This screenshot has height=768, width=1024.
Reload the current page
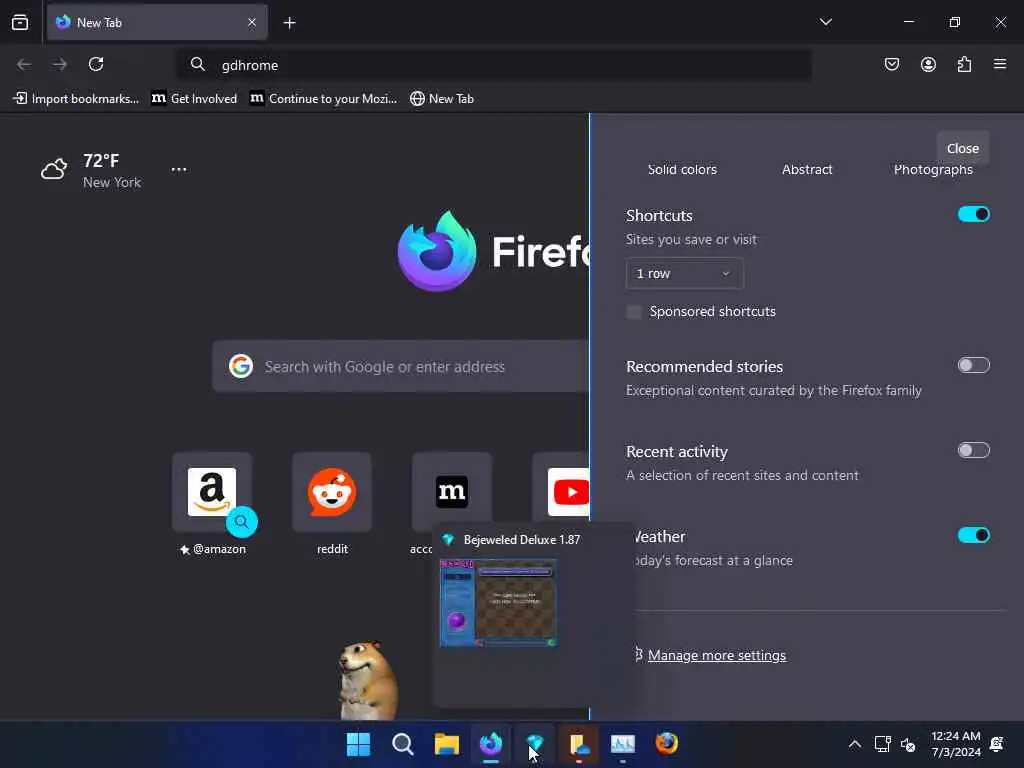tap(96, 64)
